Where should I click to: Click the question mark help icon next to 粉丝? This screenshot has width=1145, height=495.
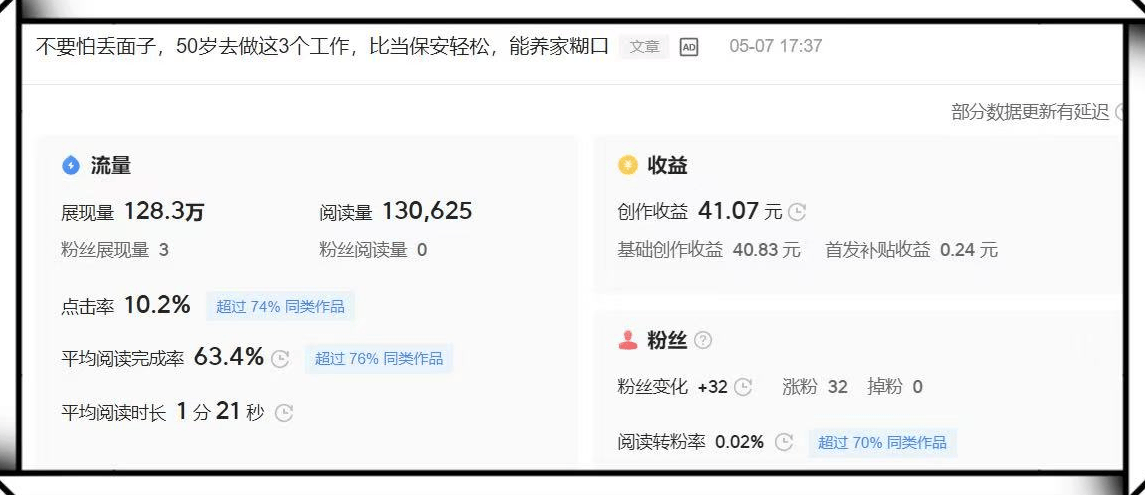pos(703,341)
